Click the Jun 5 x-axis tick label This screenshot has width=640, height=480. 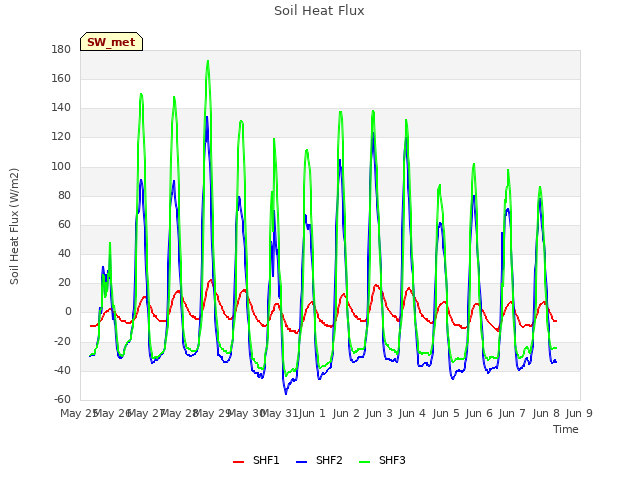(446, 413)
